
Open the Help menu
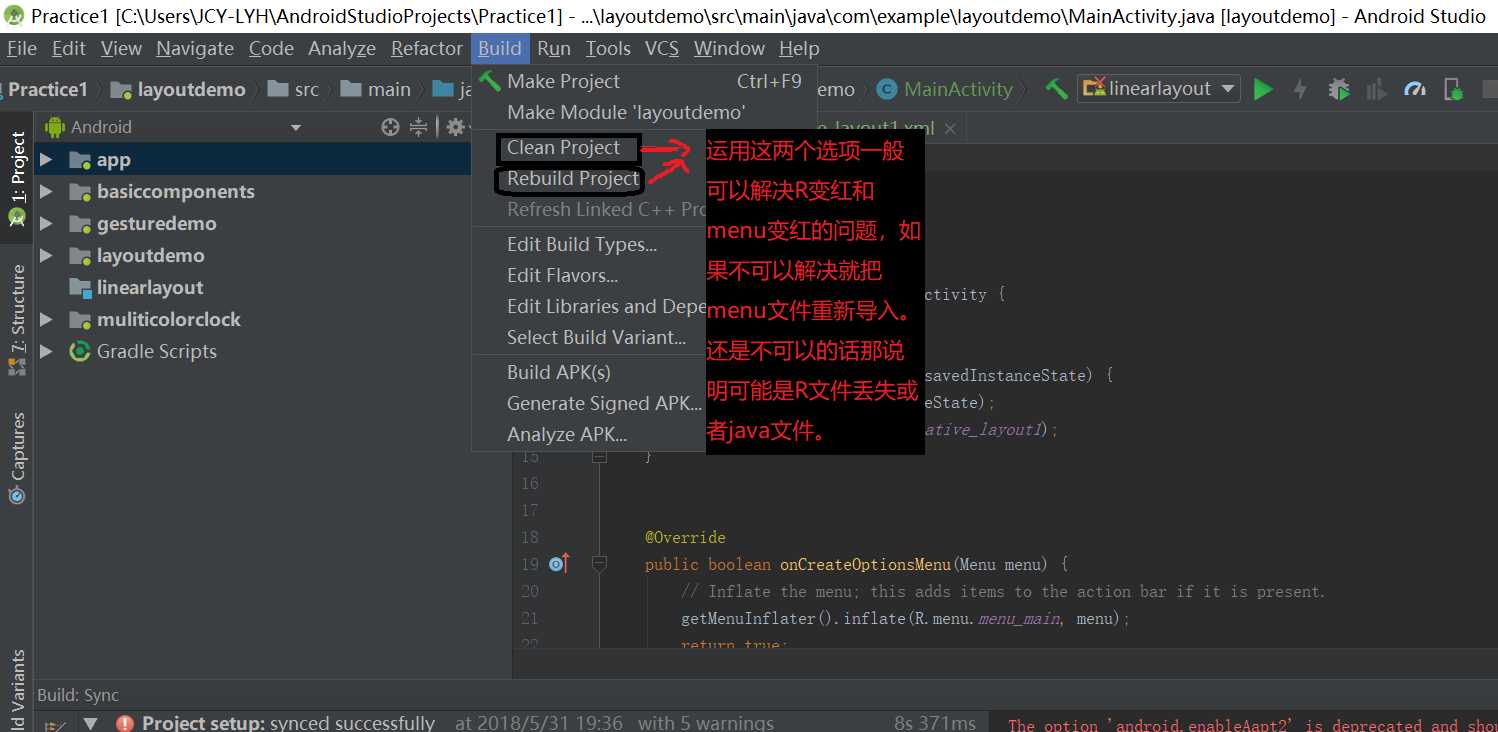(799, 48)
